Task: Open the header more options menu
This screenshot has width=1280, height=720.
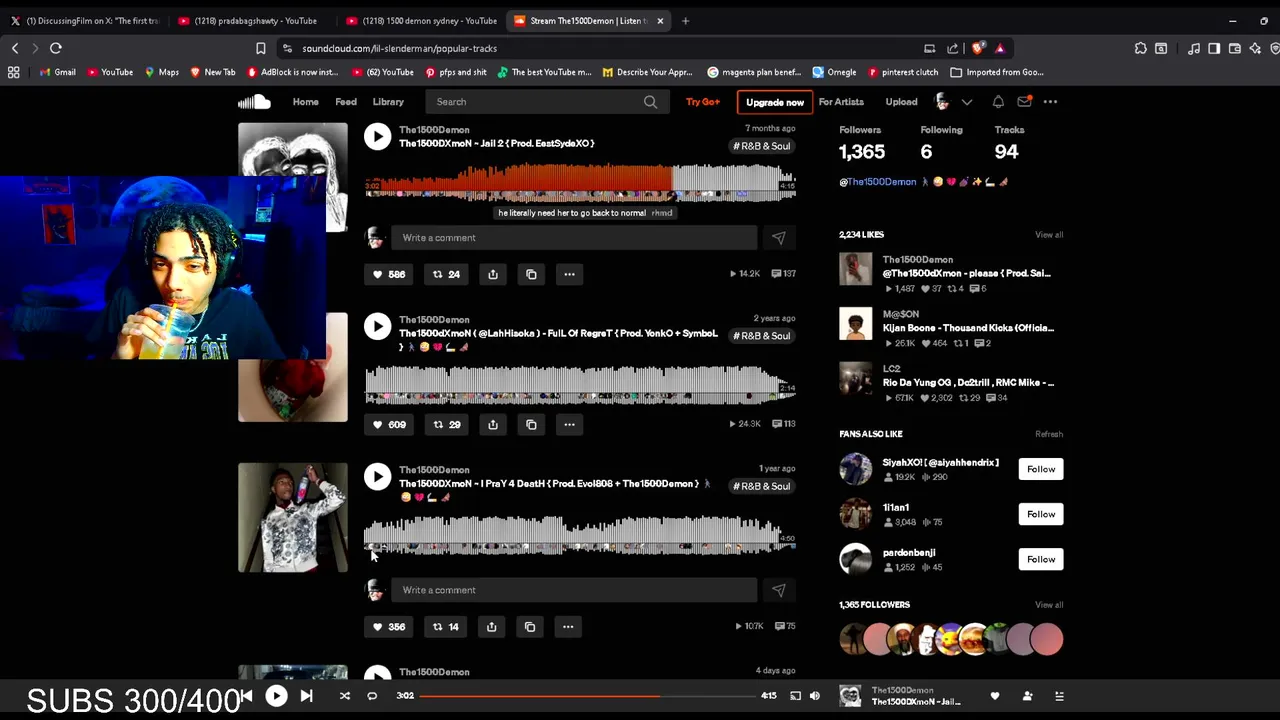Action: click(1050, 102)
